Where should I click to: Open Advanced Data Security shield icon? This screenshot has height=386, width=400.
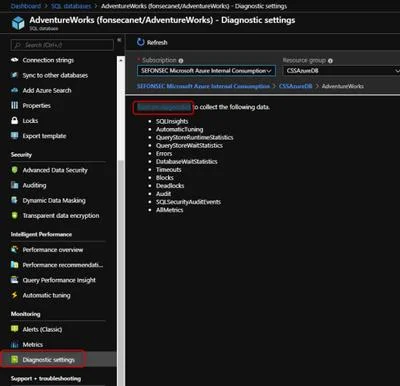(14, 170)
